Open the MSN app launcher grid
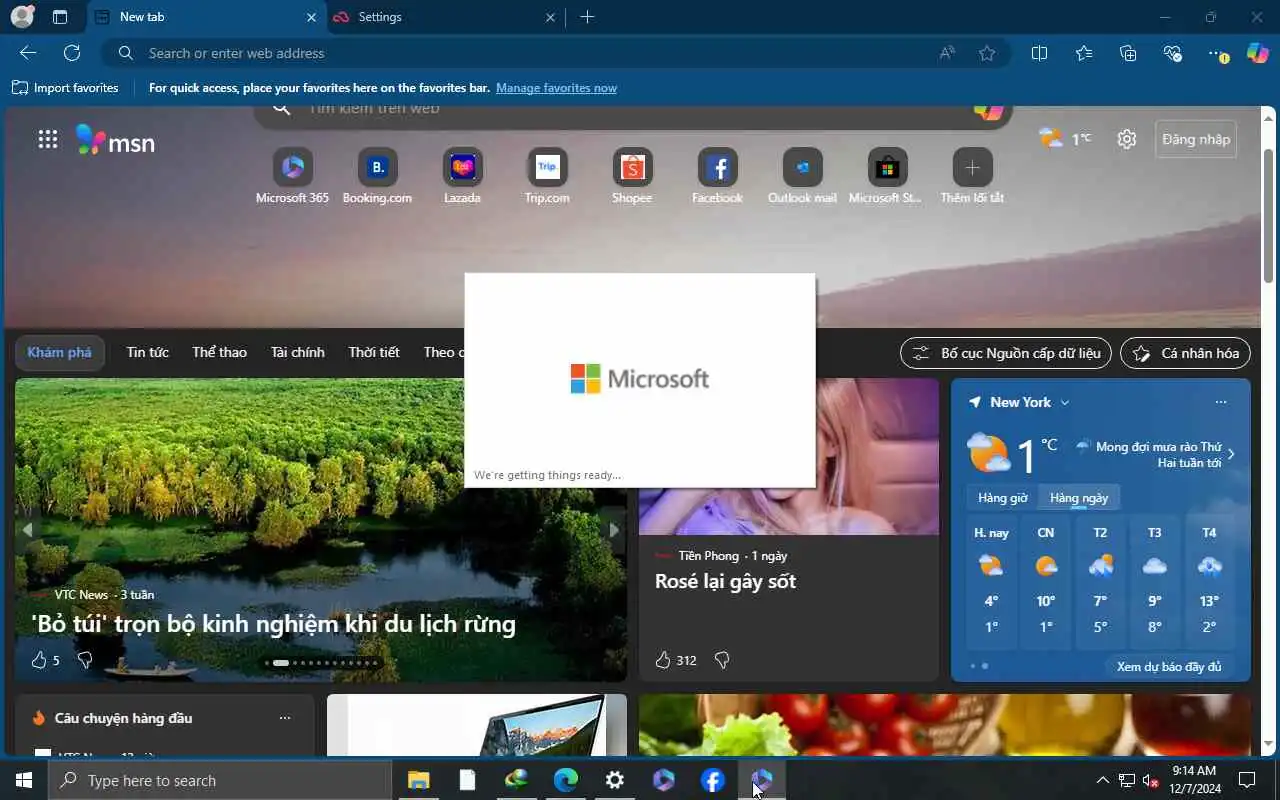 click(x=47, y=139)
